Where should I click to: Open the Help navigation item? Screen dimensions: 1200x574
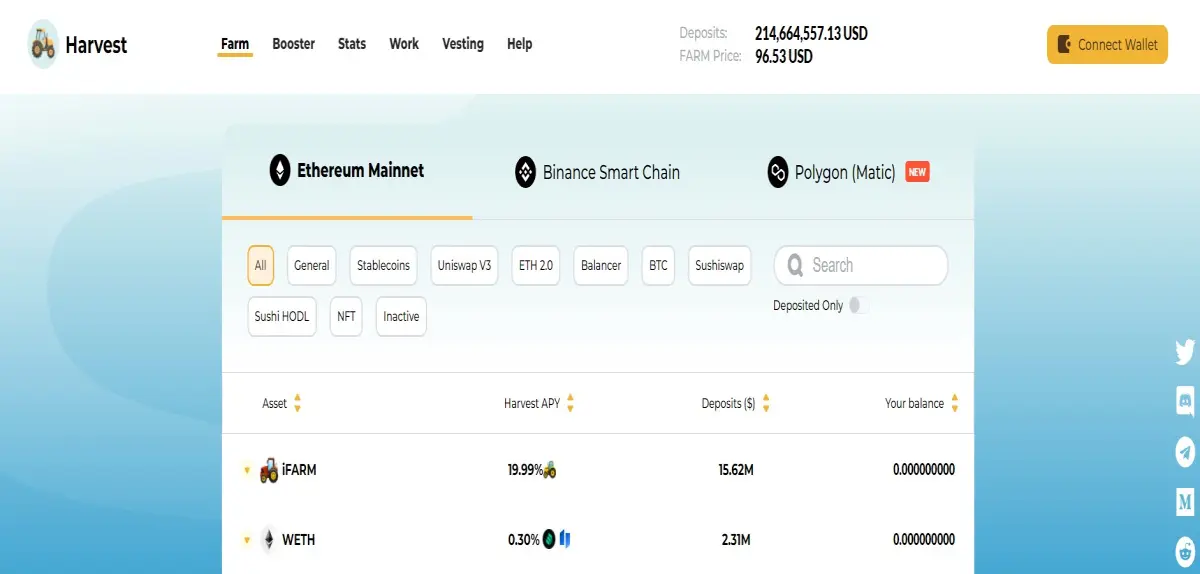click(520, 44)
